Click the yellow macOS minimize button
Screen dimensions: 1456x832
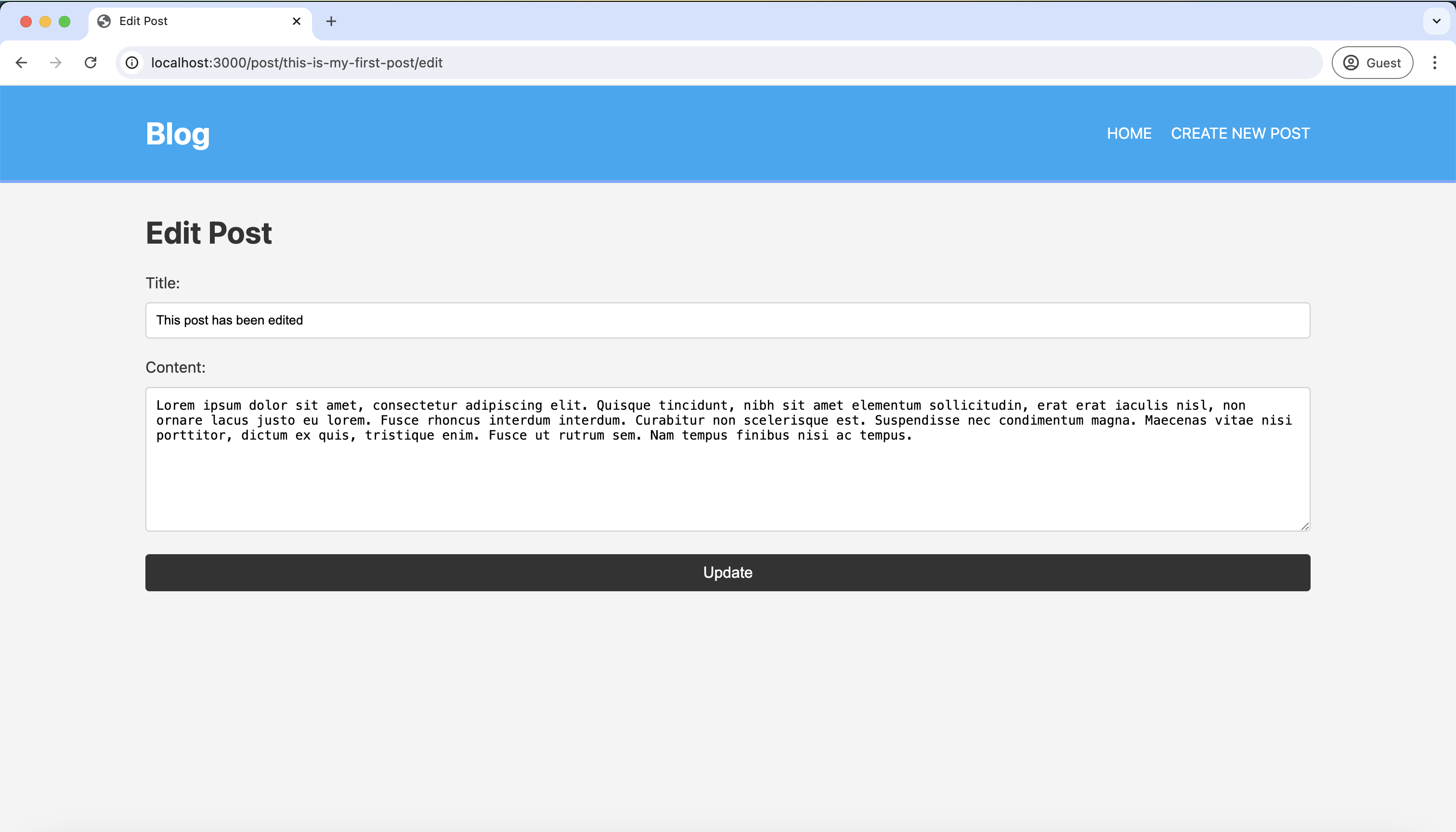pyautogui.click(x=45, y=21)
